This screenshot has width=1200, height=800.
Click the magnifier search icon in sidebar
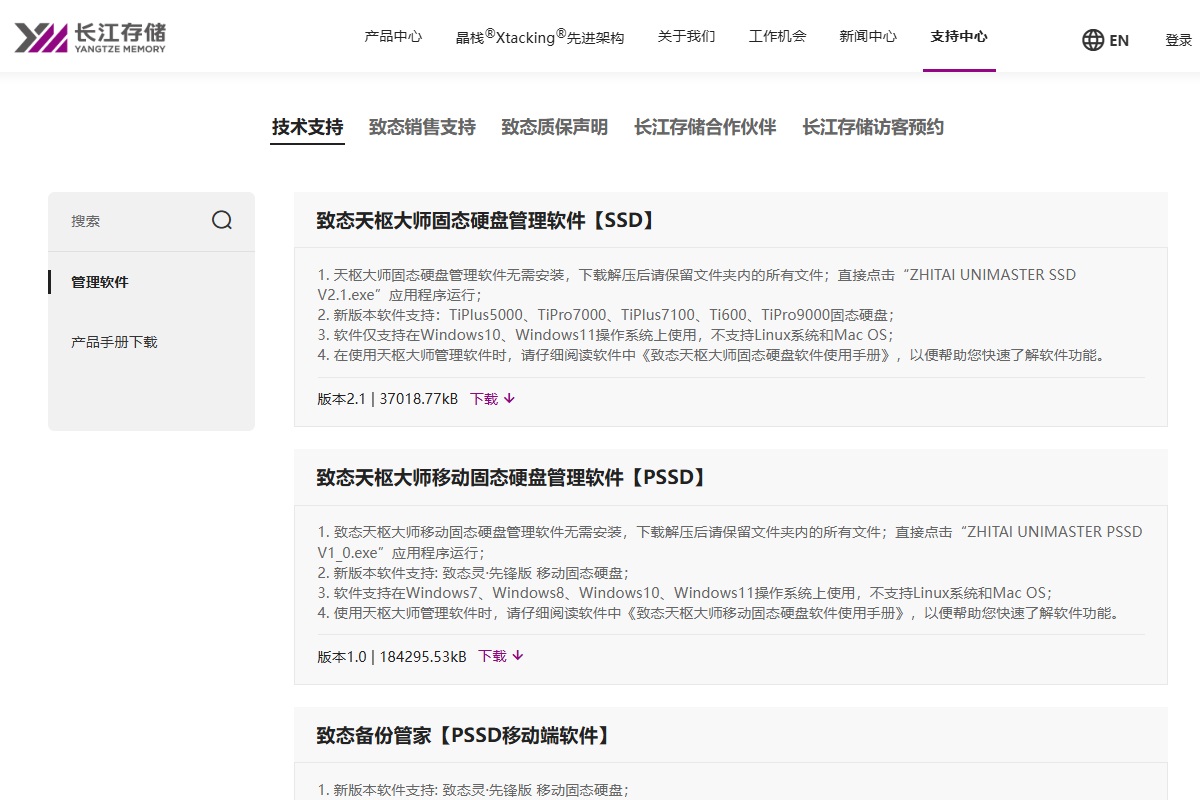coord(222,220)
